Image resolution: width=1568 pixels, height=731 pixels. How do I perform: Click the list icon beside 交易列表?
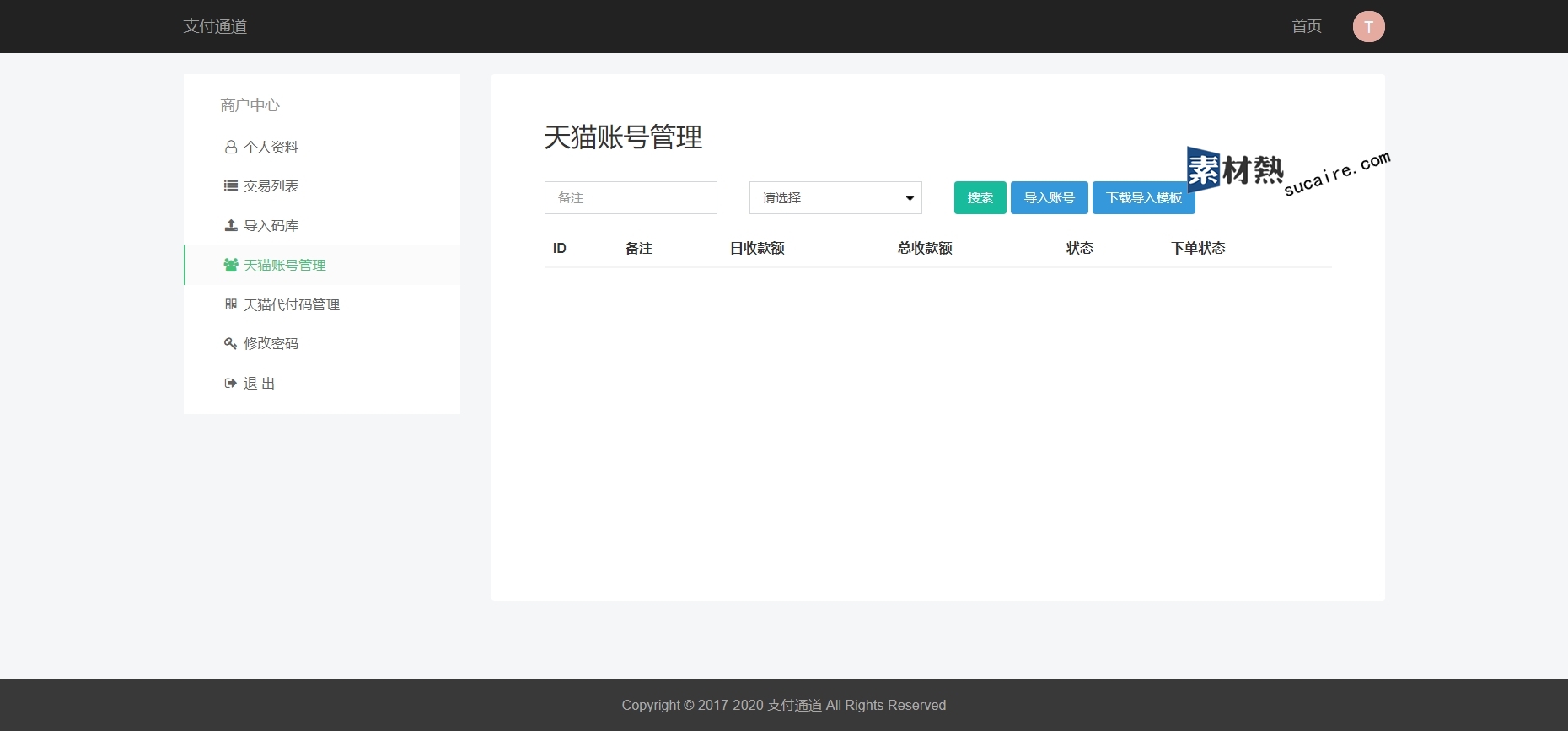pos(230,185)
